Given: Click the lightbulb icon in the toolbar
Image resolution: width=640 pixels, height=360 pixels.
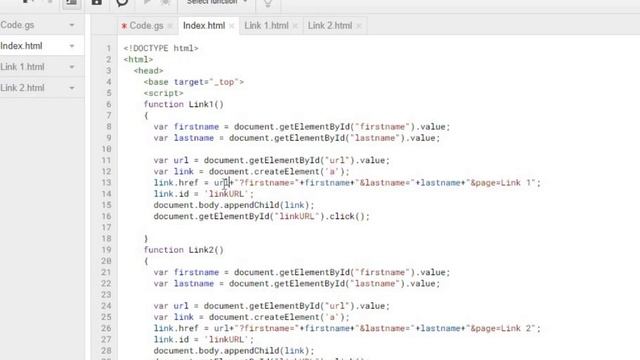Looking at the screenshot, I should (x=268, y=3).
